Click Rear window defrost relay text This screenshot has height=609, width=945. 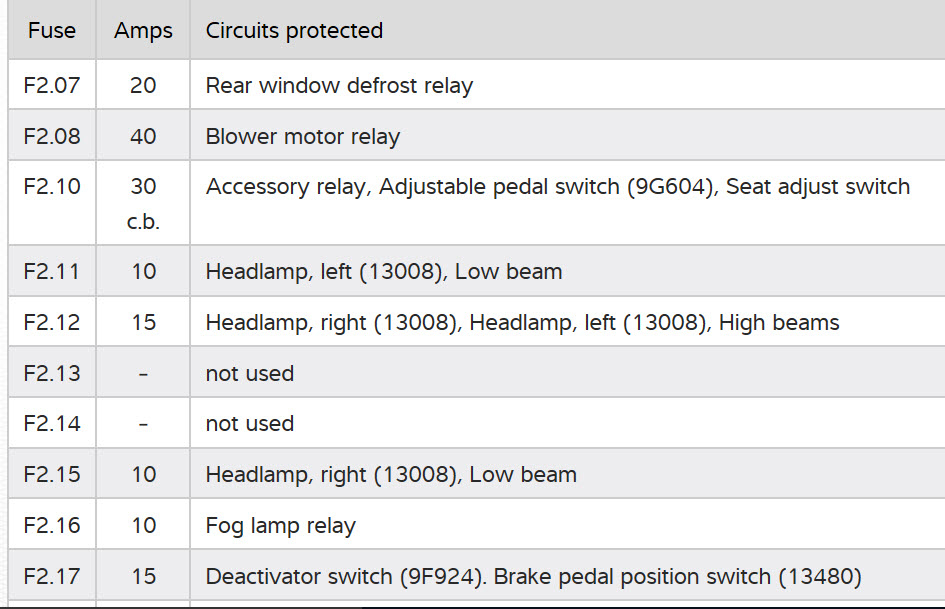pyautogui.click(x=339, y=86)
